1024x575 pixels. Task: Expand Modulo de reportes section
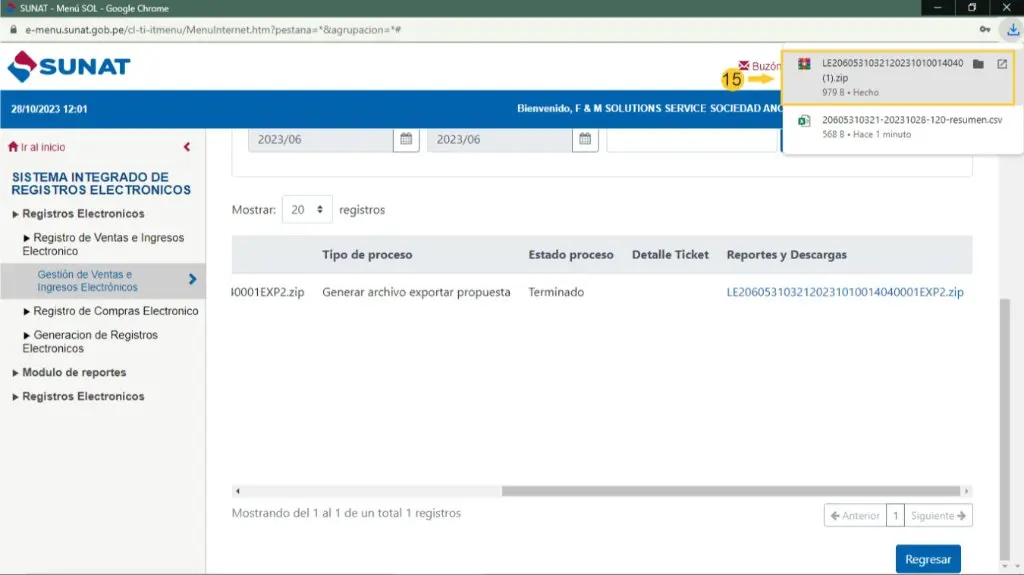(73, 372)
